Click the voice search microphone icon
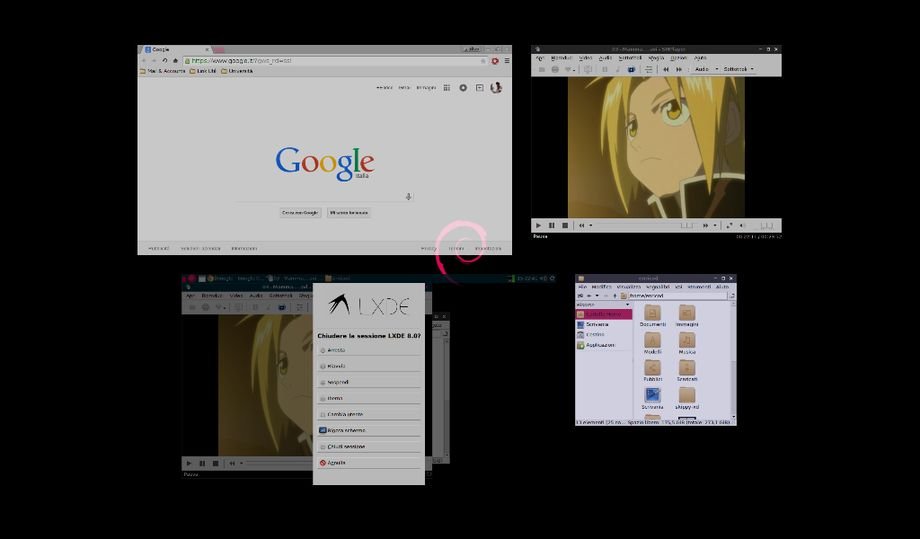The width and height of the screenshot is (920, 539). pyautogui.click(x=408, y=197)
